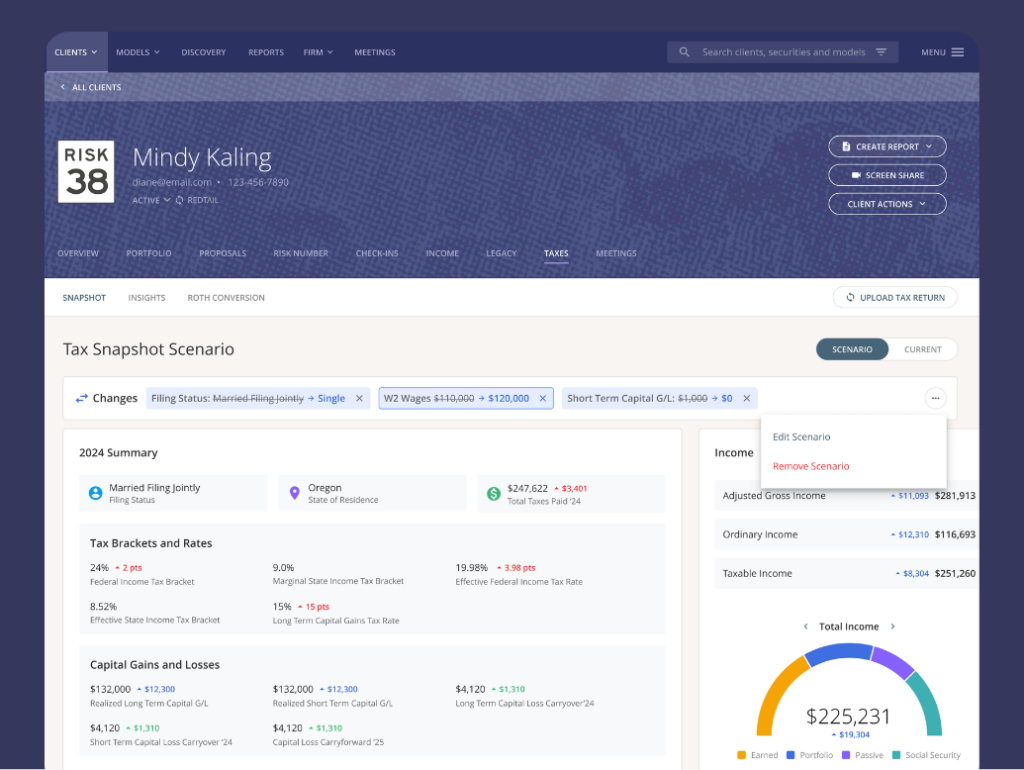Click the Screen Share button

tap(888, 175)
